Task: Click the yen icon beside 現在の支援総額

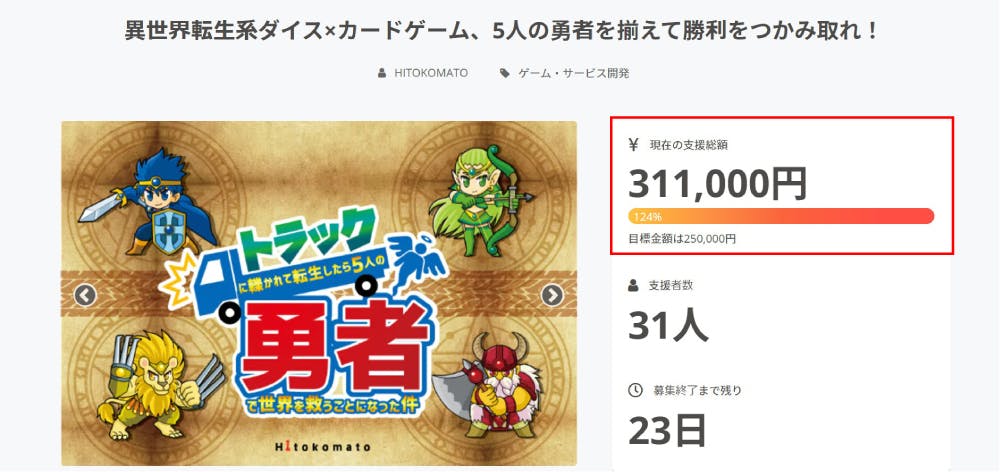Action: pos(633,145)
